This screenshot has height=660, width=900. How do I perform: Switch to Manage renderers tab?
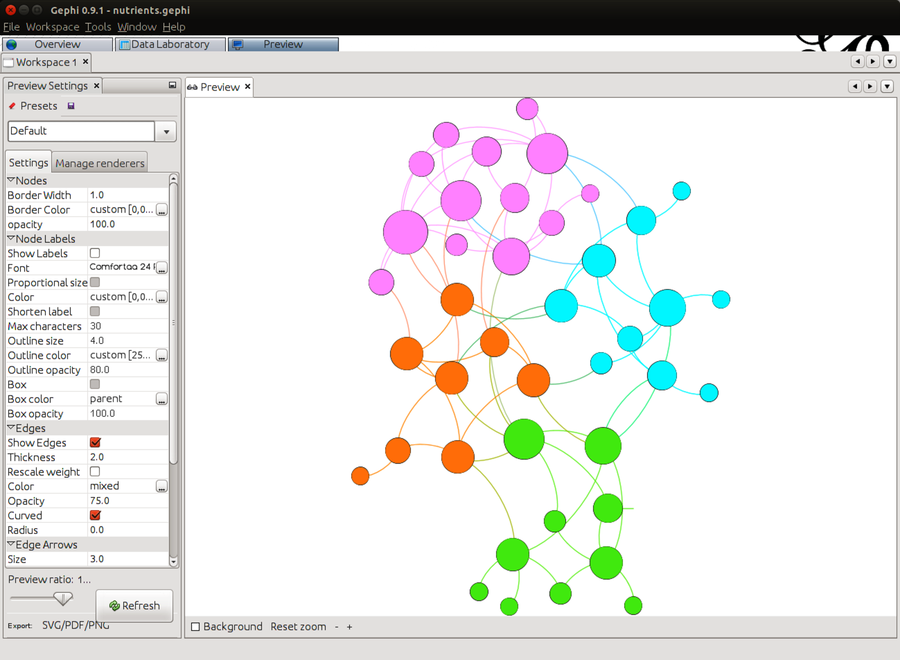click(x=100, y=163)
